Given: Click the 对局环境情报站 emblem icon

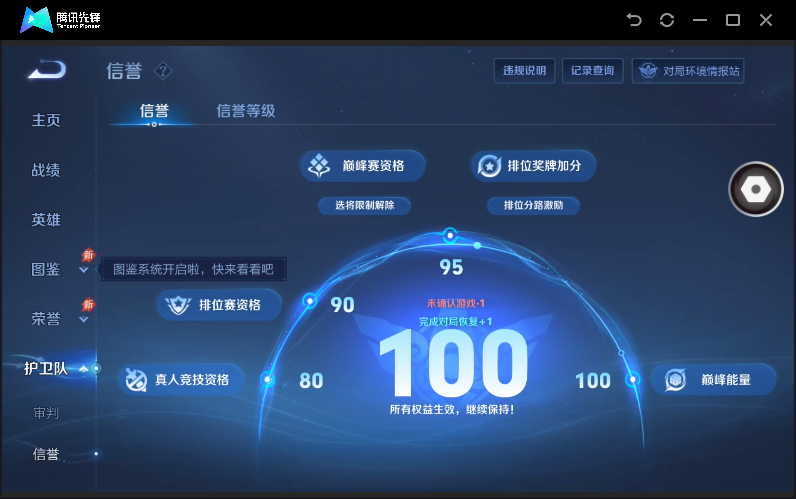Looking at the screenshot, I should (x=648, y=71).
